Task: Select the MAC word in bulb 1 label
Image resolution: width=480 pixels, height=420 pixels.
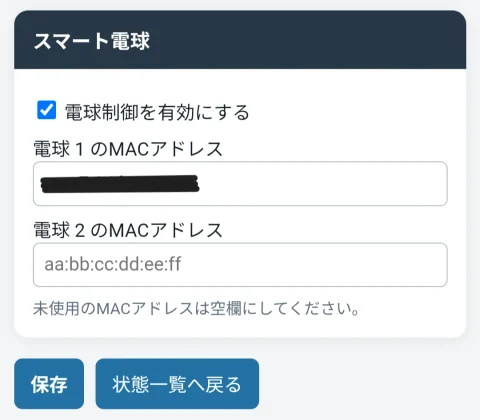Action: click(128, 149)
